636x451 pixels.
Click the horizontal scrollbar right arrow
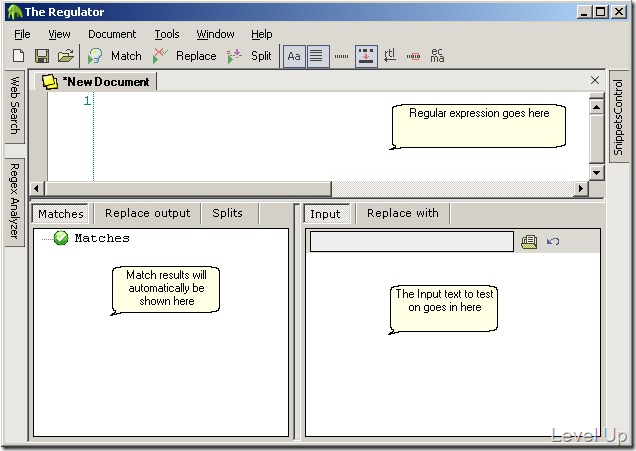(x=581, y=188)
